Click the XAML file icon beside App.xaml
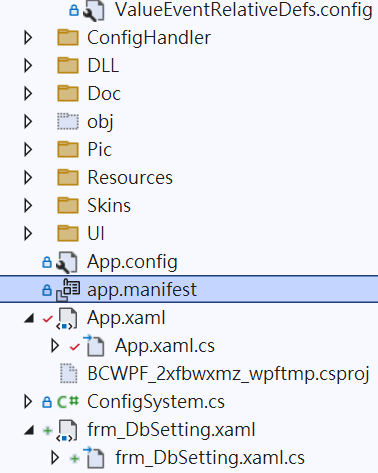378x473 pixels. [x=68, y=318]
